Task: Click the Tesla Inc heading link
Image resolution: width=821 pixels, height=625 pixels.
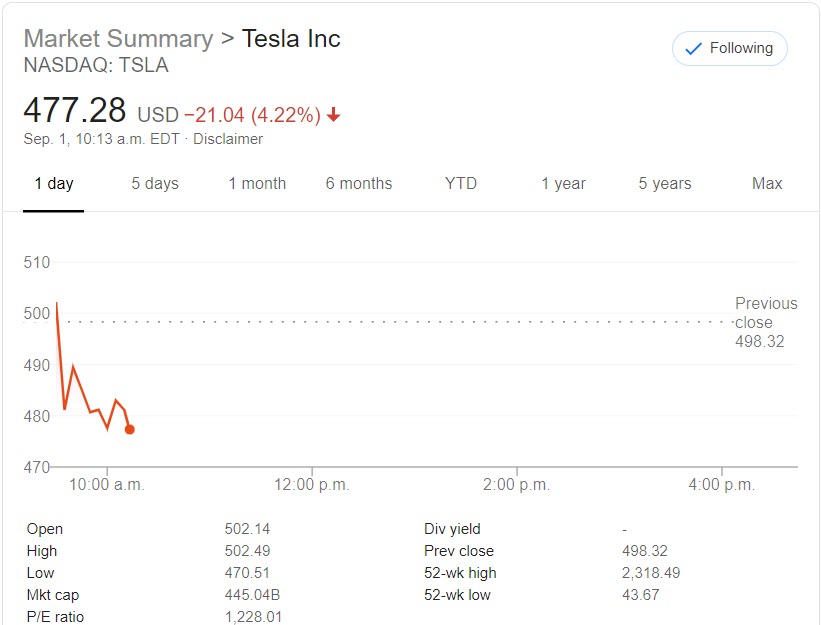Action: pos(290,38)
